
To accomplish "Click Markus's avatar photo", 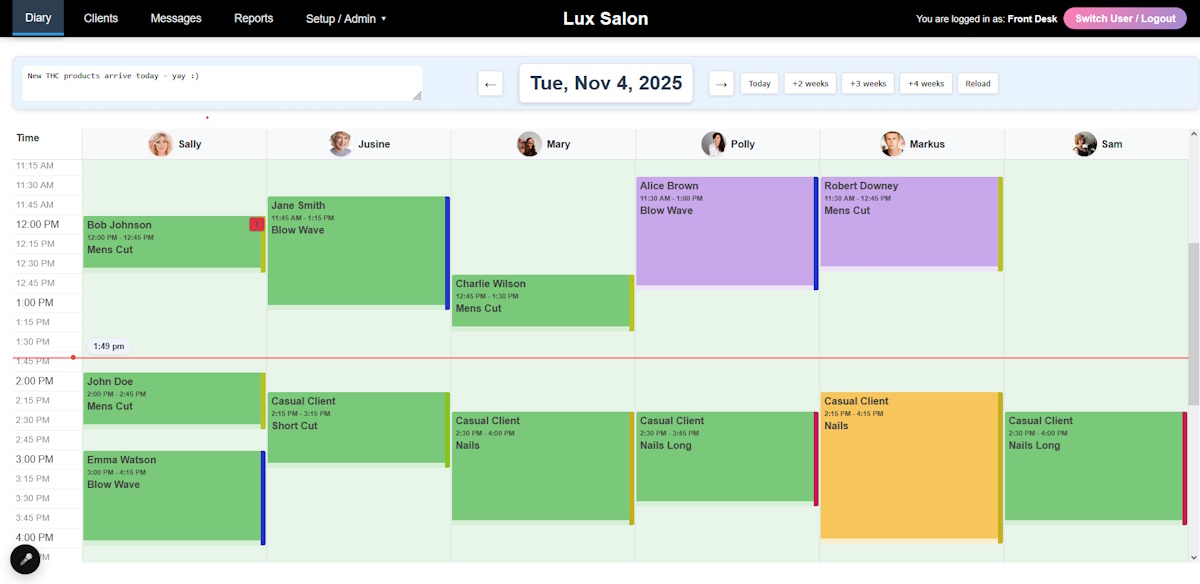I will (892, 144).
